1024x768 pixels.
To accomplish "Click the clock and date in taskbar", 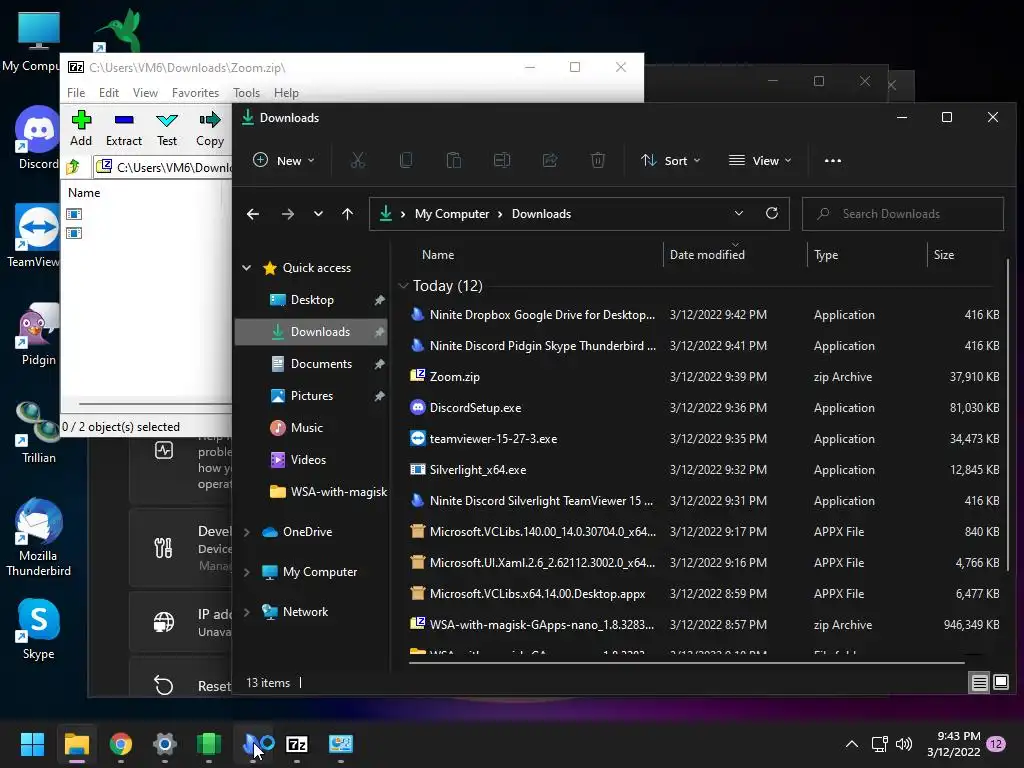I will [953, 744].
